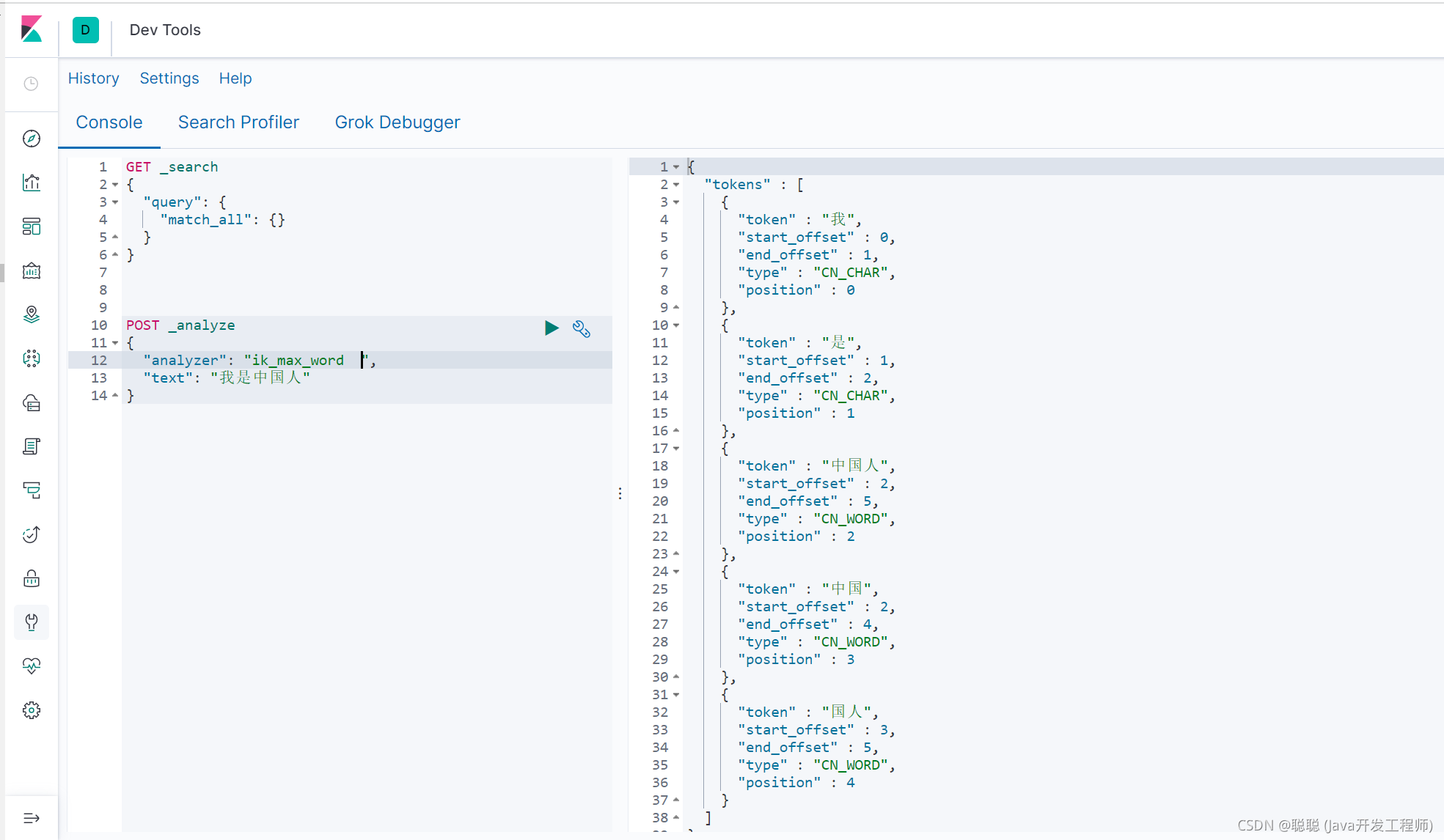Collapse request editor fold at line 2
Viewport: 1444px width, 840px height.
(x=115, y=185)
